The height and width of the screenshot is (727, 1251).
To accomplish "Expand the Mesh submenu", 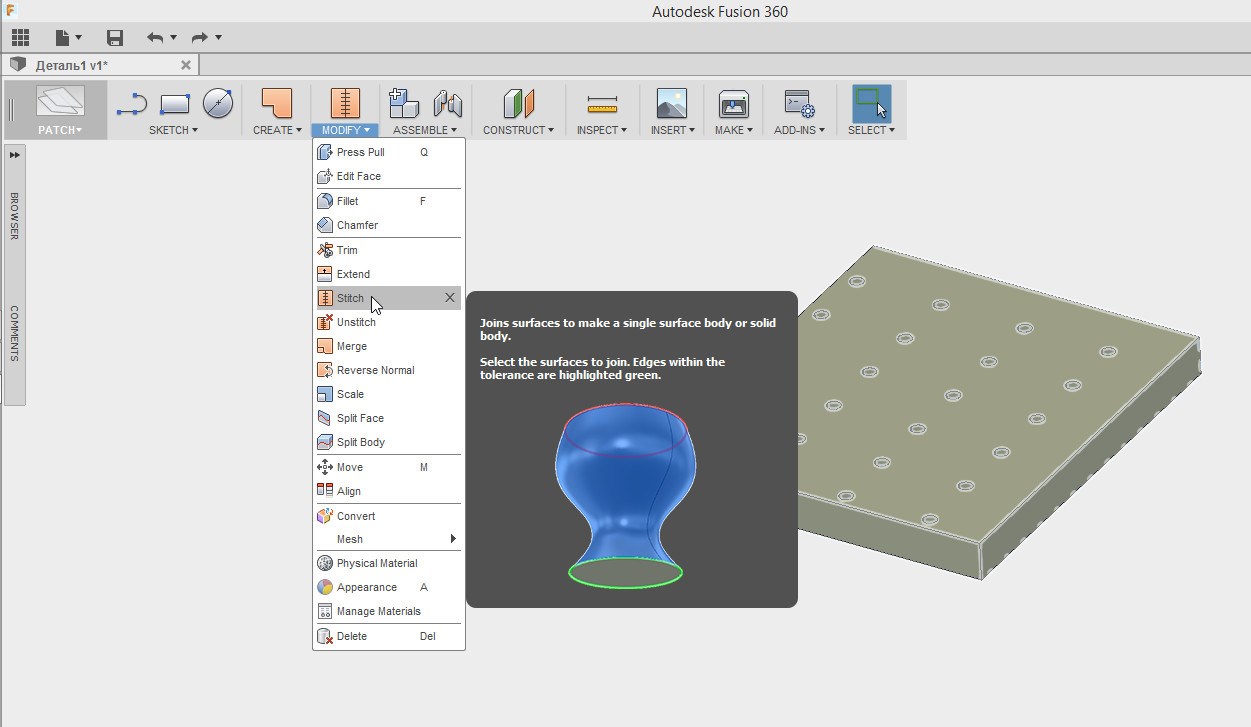I will [388, 539].
